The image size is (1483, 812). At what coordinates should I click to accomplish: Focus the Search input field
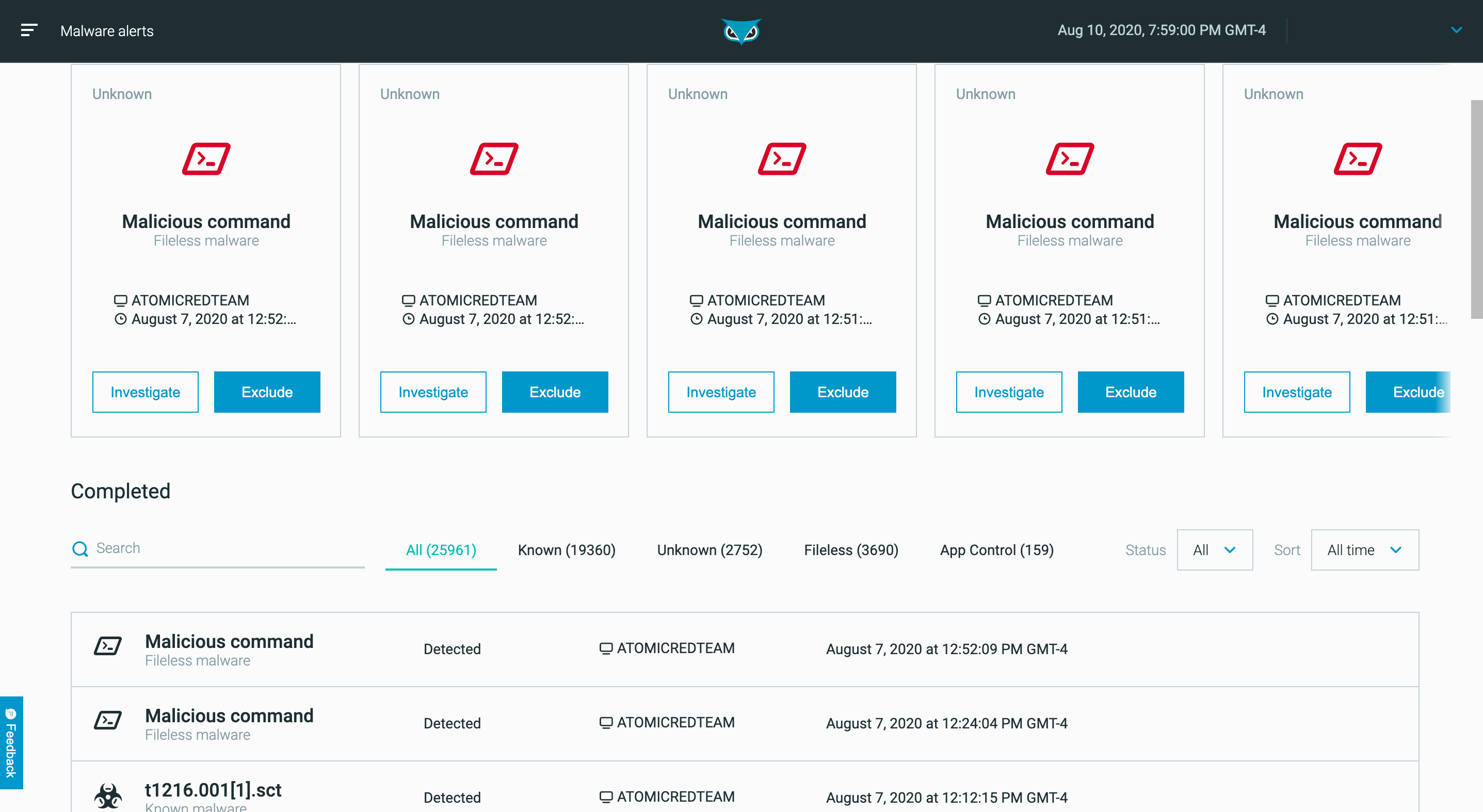[x=228, y=548]
